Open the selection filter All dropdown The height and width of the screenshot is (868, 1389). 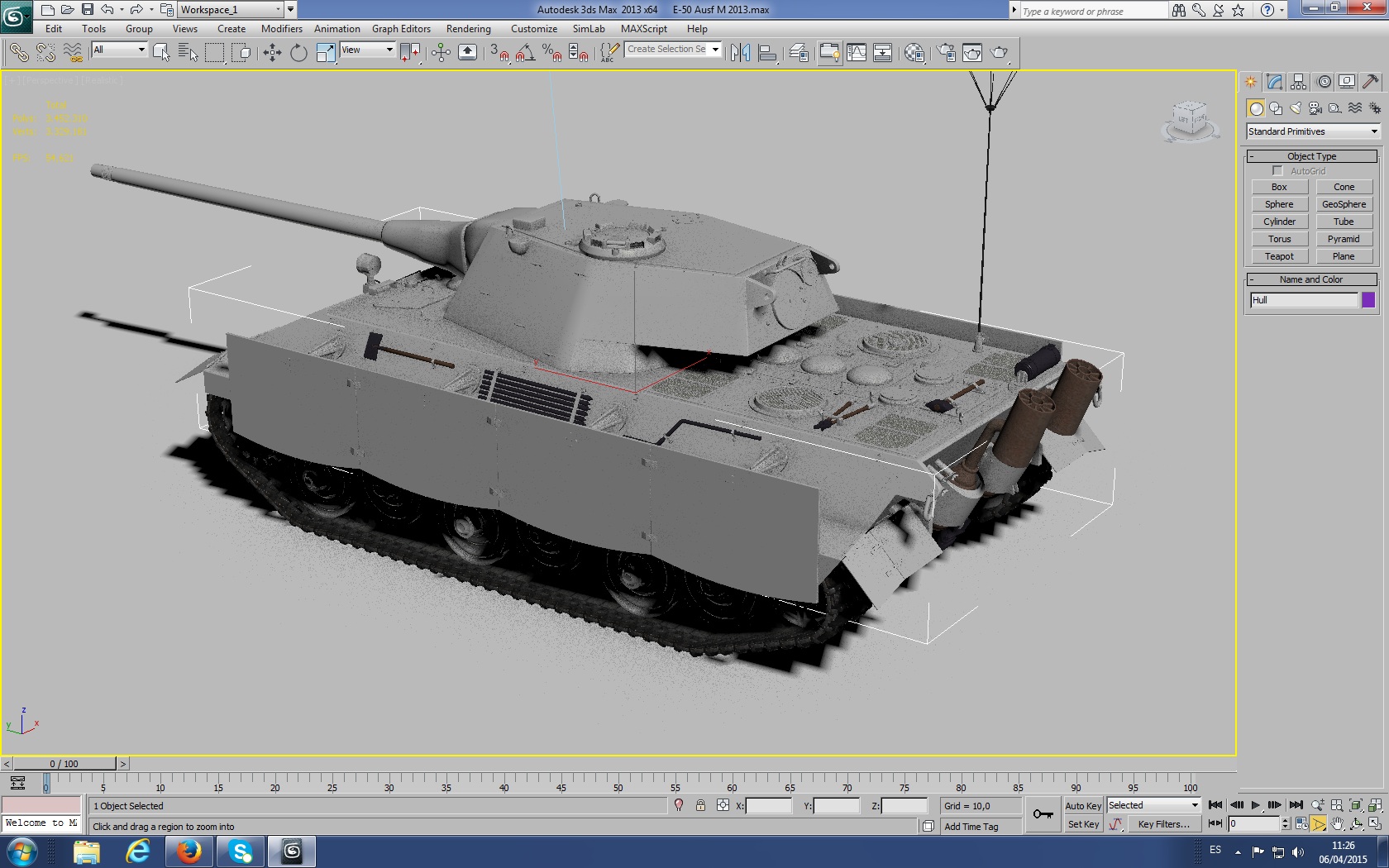[x=119, y=50]
